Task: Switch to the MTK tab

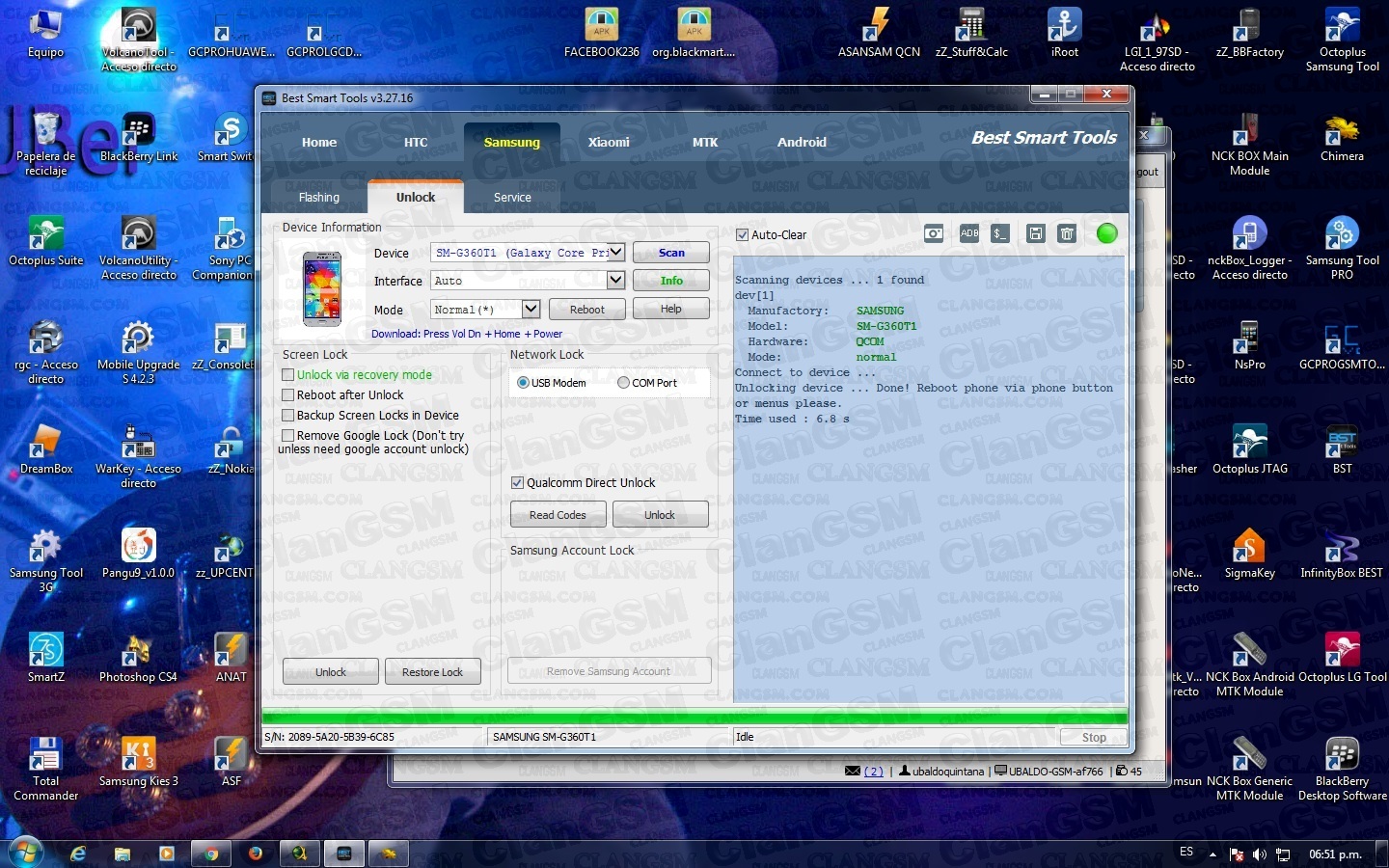Action: [705, 142]
